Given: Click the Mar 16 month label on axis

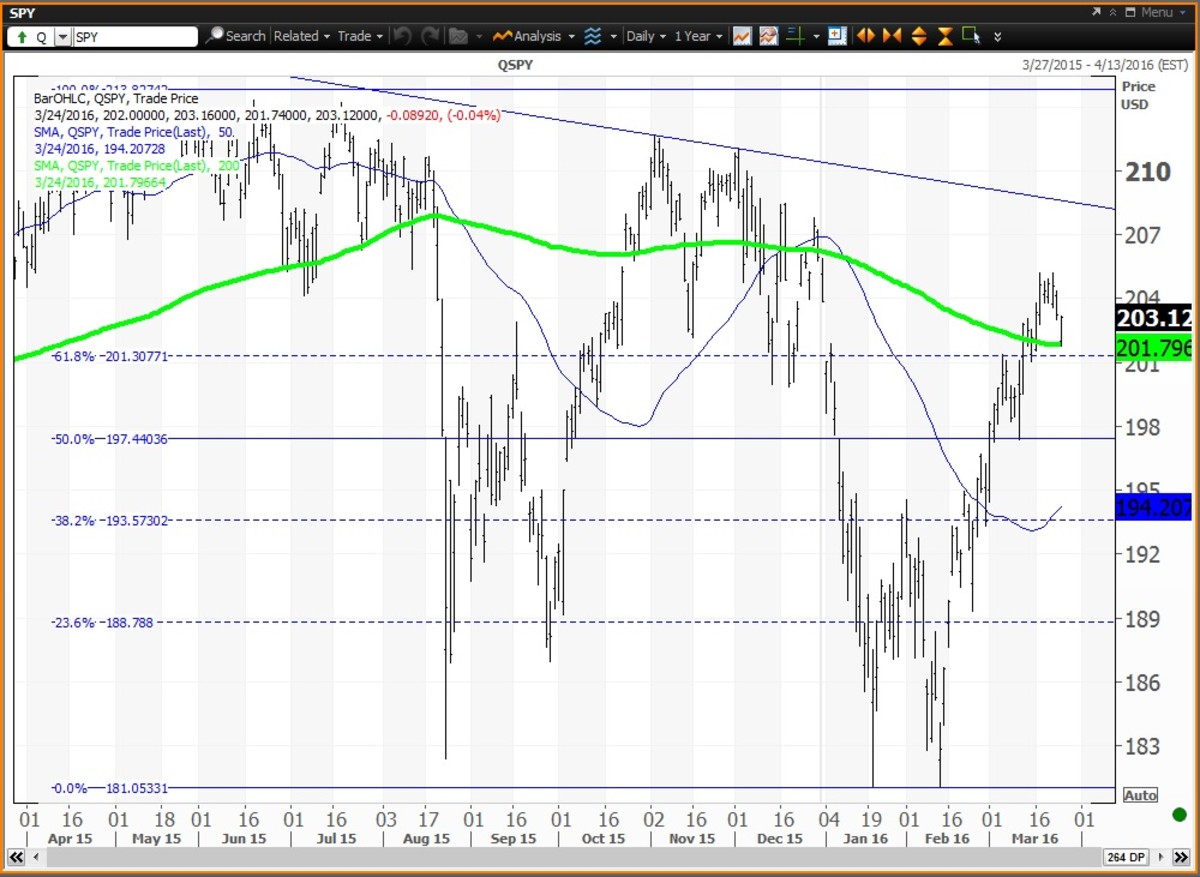Looking at the screenshot, I should pyautogui.click(x=1034, y=838).
